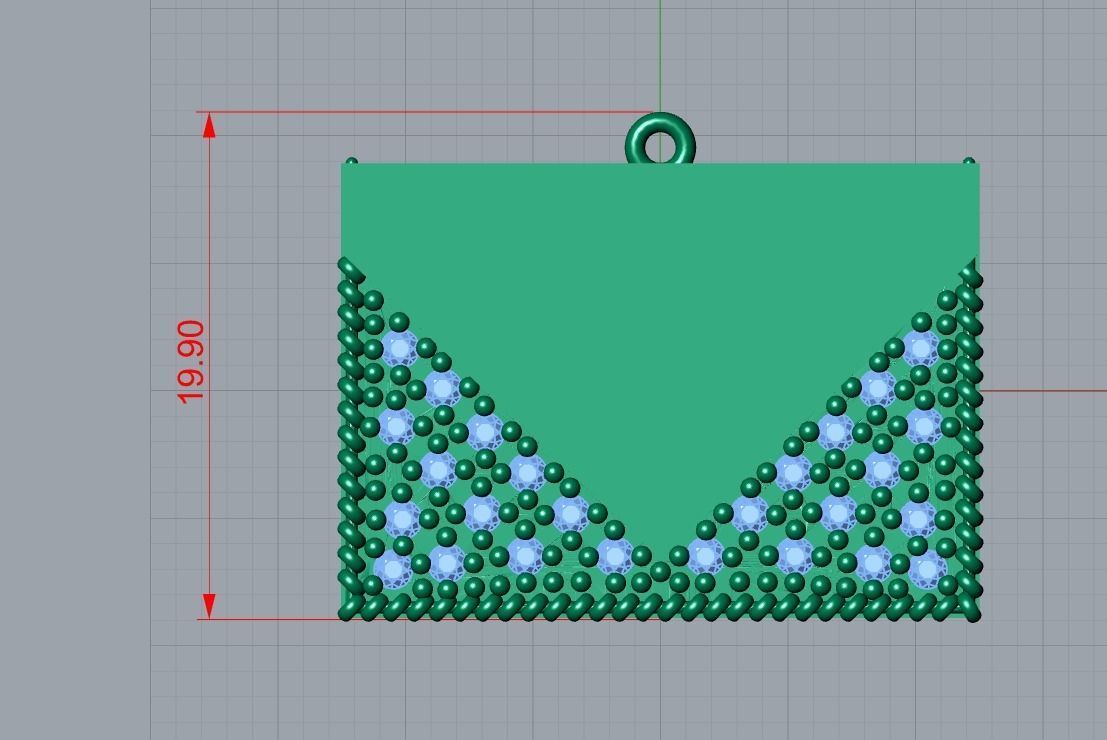Pick the gemstone at the envelope's bottom-left corner
Image resolution: width=1107 pixels, height=740 pixels.
tap(393, 569)
